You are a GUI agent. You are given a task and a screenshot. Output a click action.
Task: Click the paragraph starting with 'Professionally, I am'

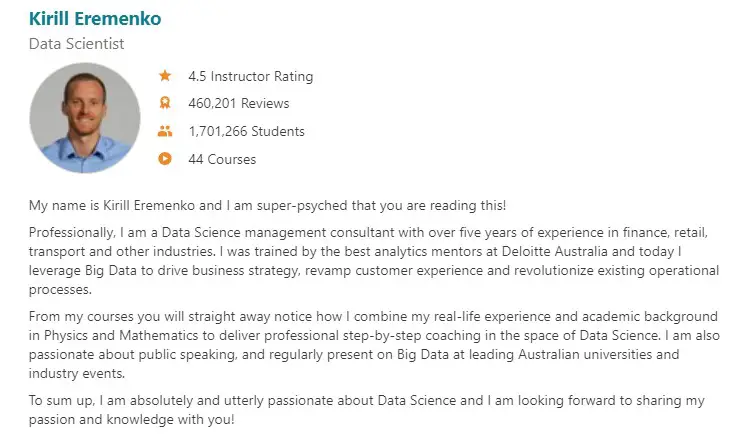coord(374,261)
